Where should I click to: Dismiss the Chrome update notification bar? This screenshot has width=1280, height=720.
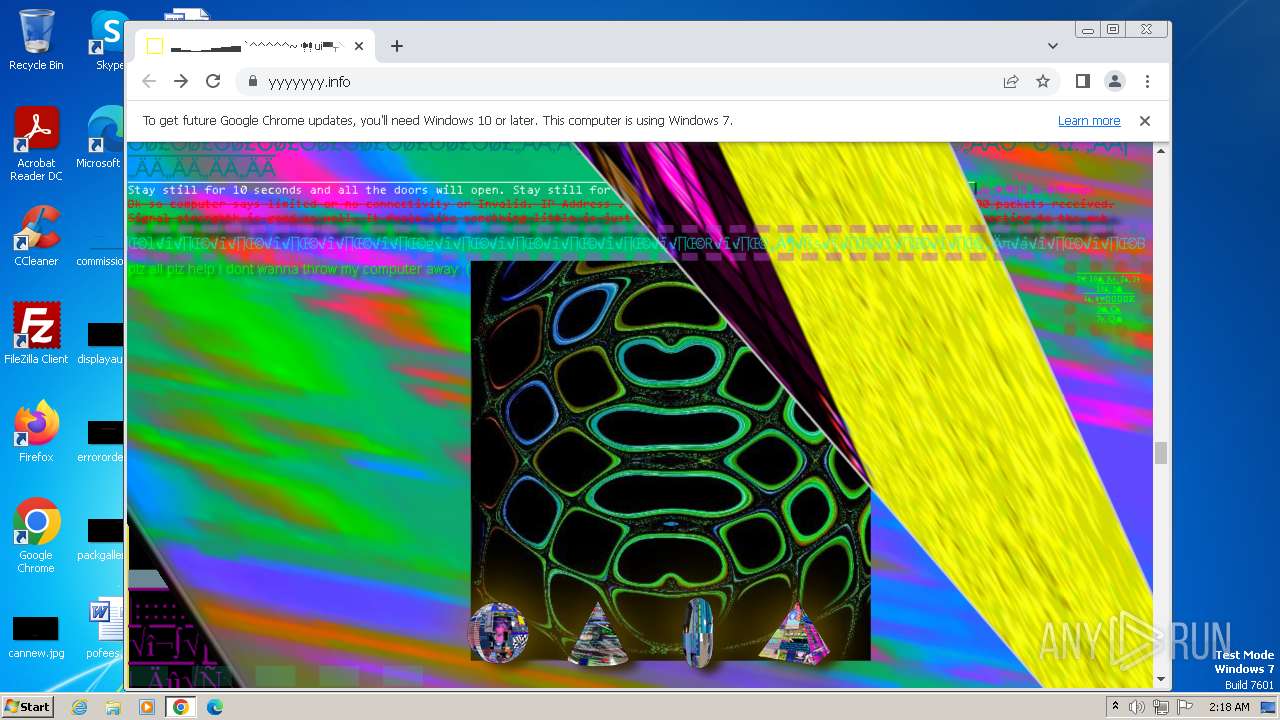[x=1145, y=120]
